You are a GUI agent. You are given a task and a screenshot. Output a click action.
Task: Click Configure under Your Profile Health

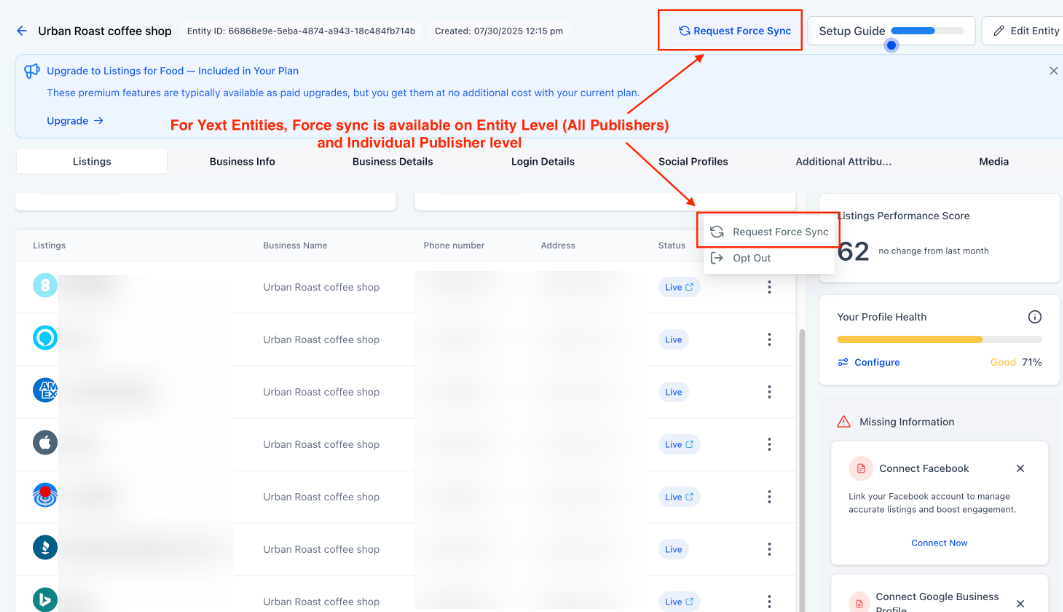coord(876,362)
